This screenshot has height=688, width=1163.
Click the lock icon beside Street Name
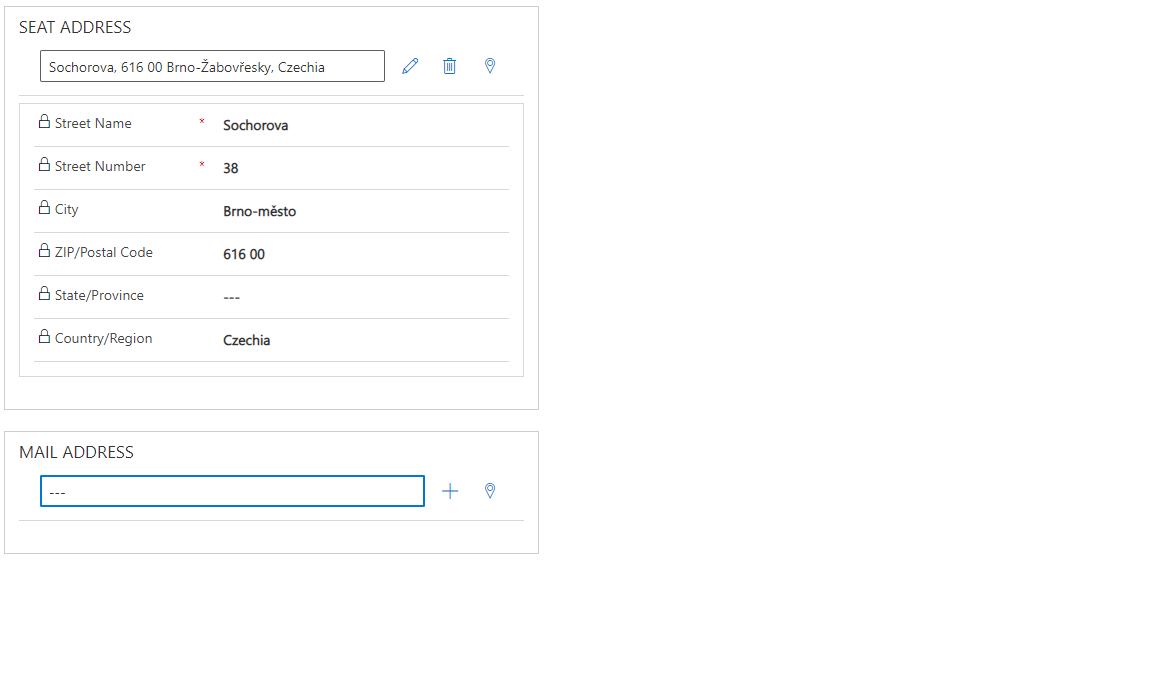tap(44, 120)
